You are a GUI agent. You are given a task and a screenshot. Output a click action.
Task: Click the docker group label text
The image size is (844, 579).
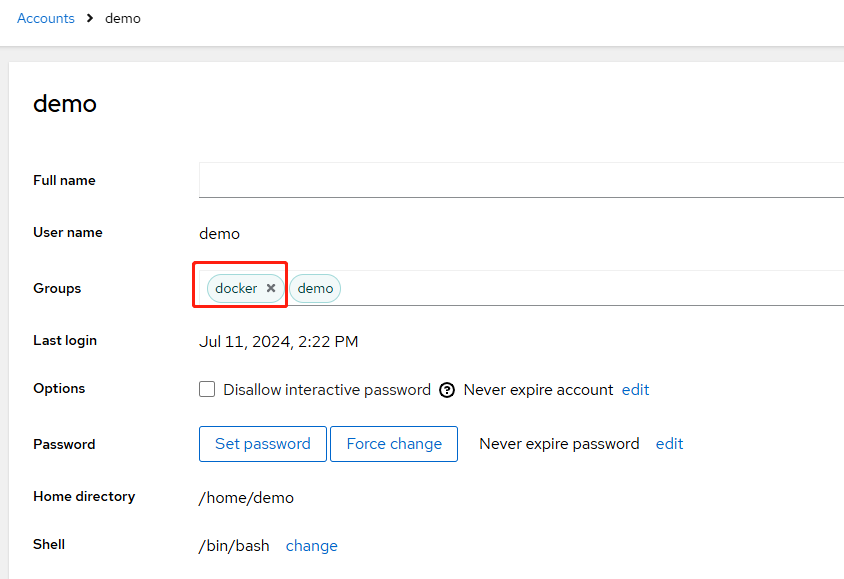click(x=236, y=288)
